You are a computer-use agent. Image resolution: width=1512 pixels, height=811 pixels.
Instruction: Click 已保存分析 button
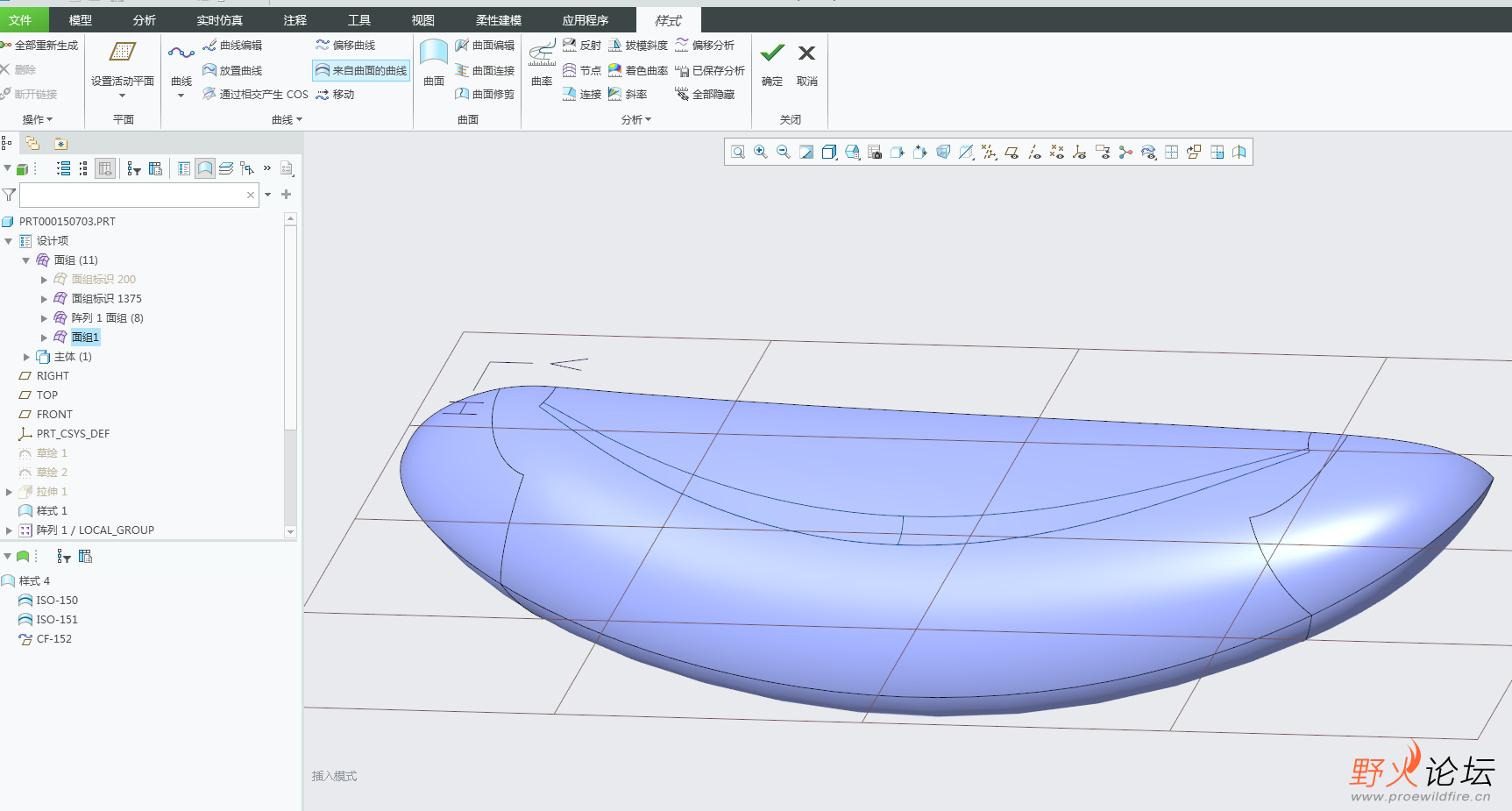[x=710, y=71]
